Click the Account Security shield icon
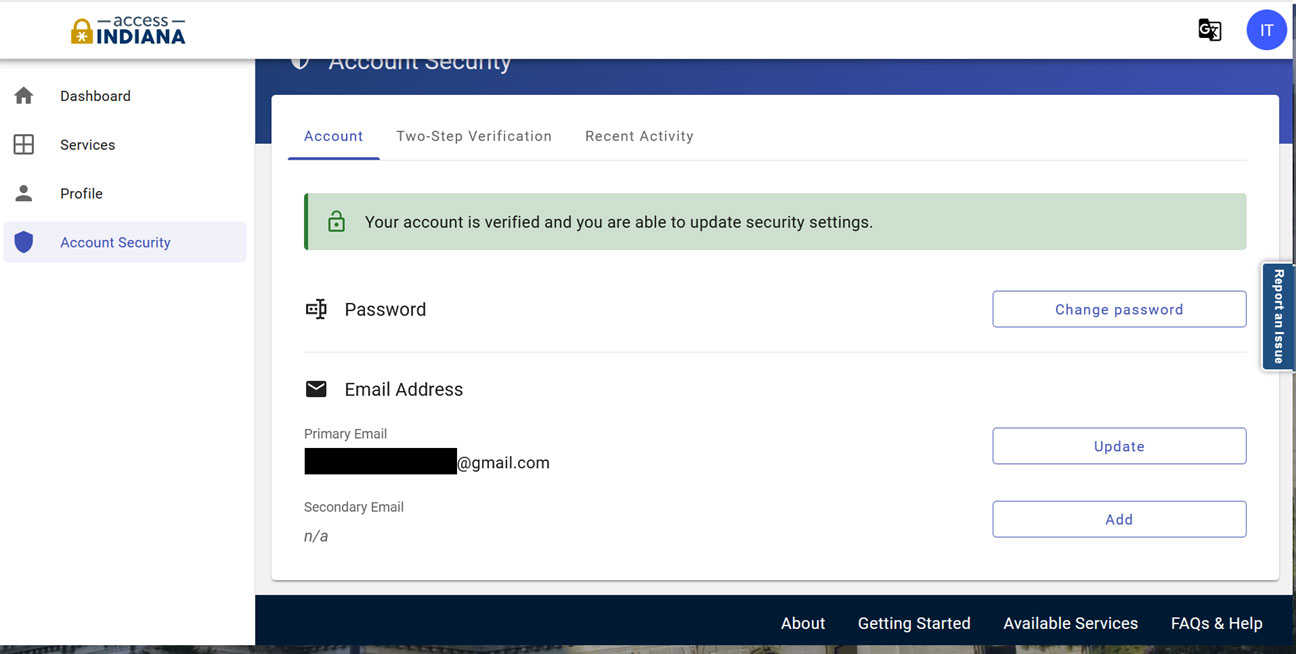Screen dimensions: 1296x654 (24, 242)
